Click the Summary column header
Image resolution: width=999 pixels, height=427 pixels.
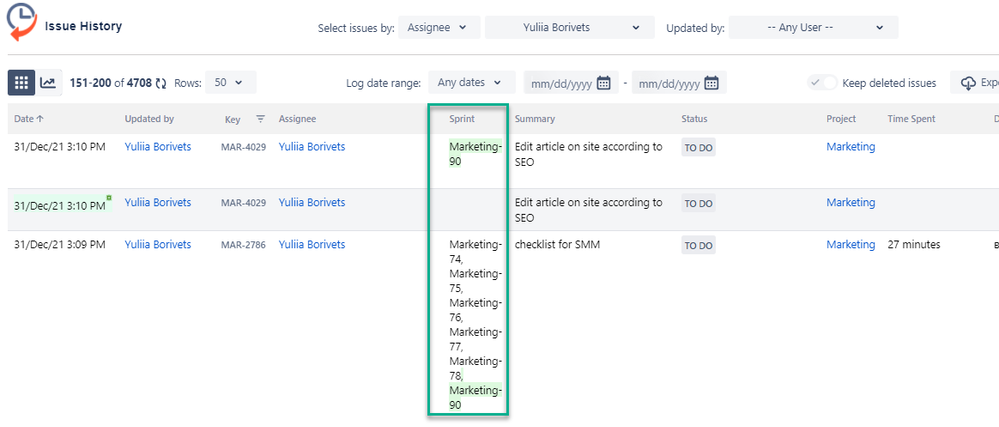click(x=535, y=119)
